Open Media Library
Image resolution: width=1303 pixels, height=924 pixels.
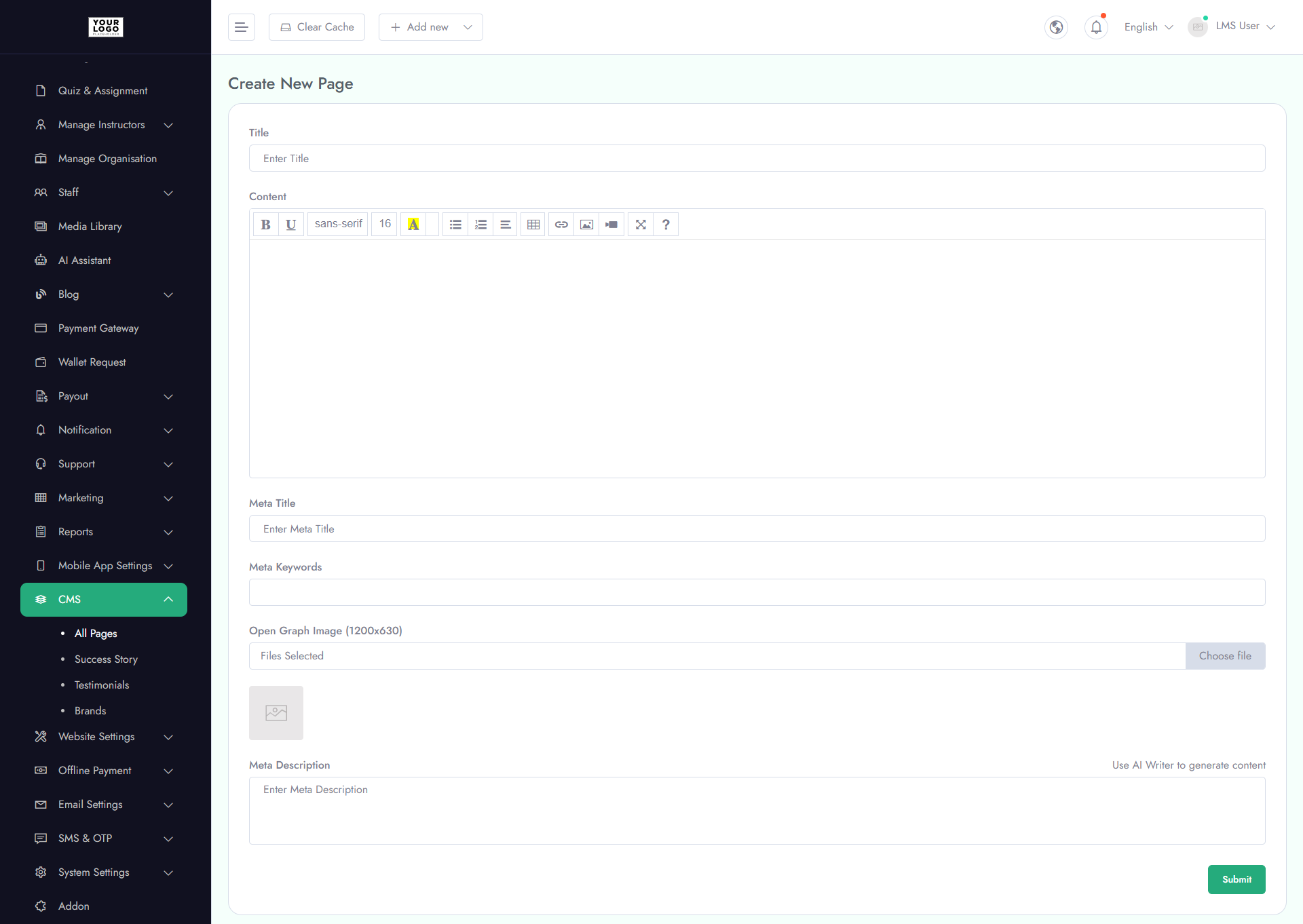click(x=104, y=227)
